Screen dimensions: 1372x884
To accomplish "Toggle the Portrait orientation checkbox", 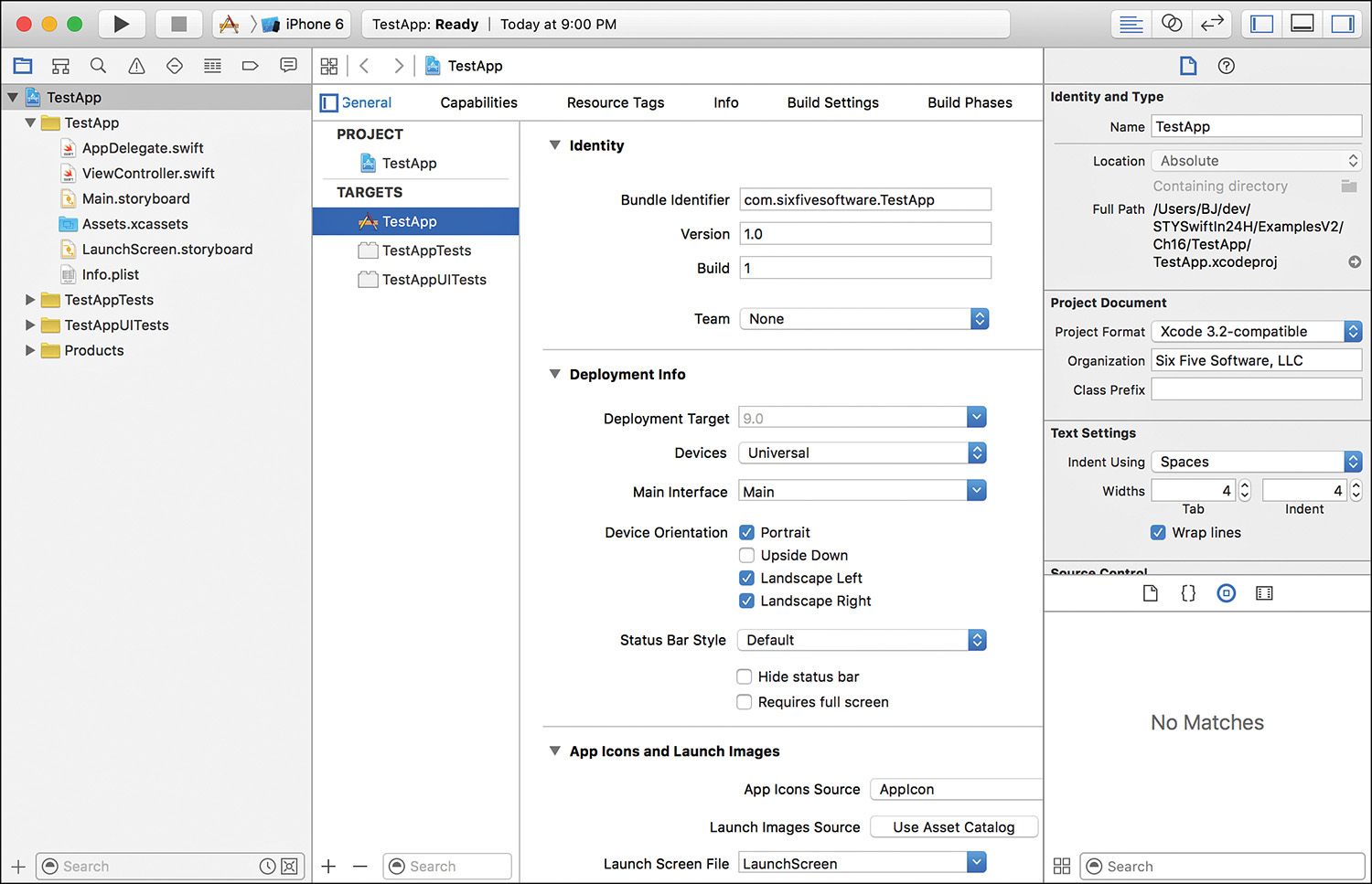I will 746,532.
